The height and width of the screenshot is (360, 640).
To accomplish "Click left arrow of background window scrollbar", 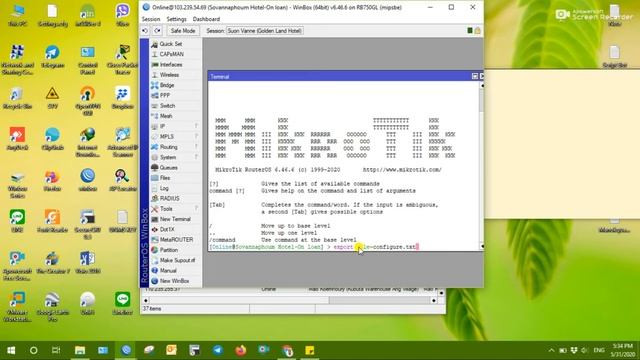I will tap(146, 300).
